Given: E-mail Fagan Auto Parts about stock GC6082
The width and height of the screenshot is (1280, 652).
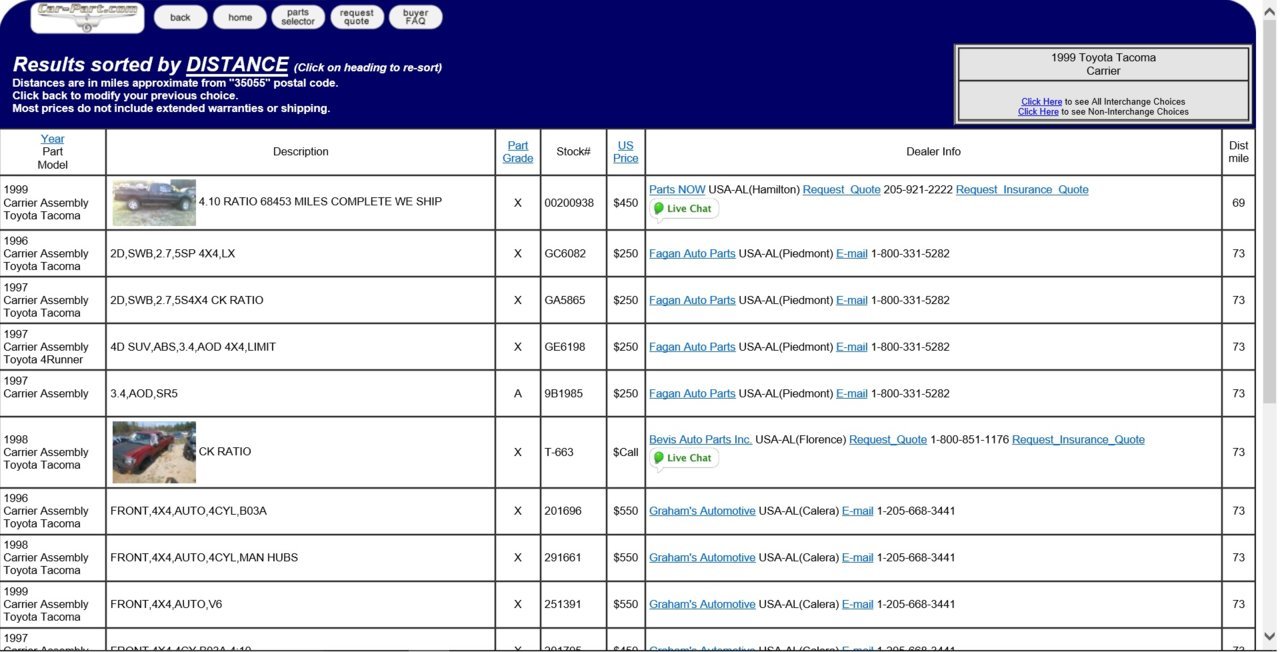Looking at the screenshot, I should (852, 254).
